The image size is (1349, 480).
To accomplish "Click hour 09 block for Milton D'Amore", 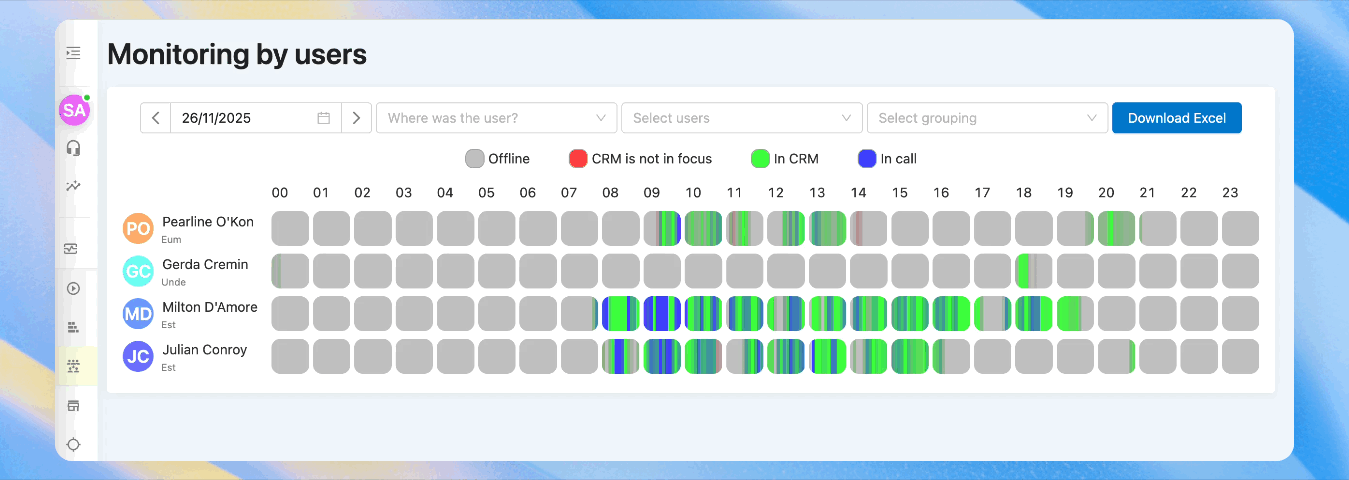I will (x=662, y=314).
